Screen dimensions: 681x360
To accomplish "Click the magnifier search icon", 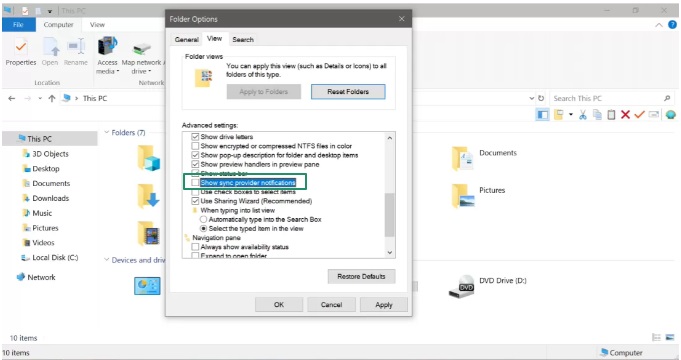I will point(667,98).
